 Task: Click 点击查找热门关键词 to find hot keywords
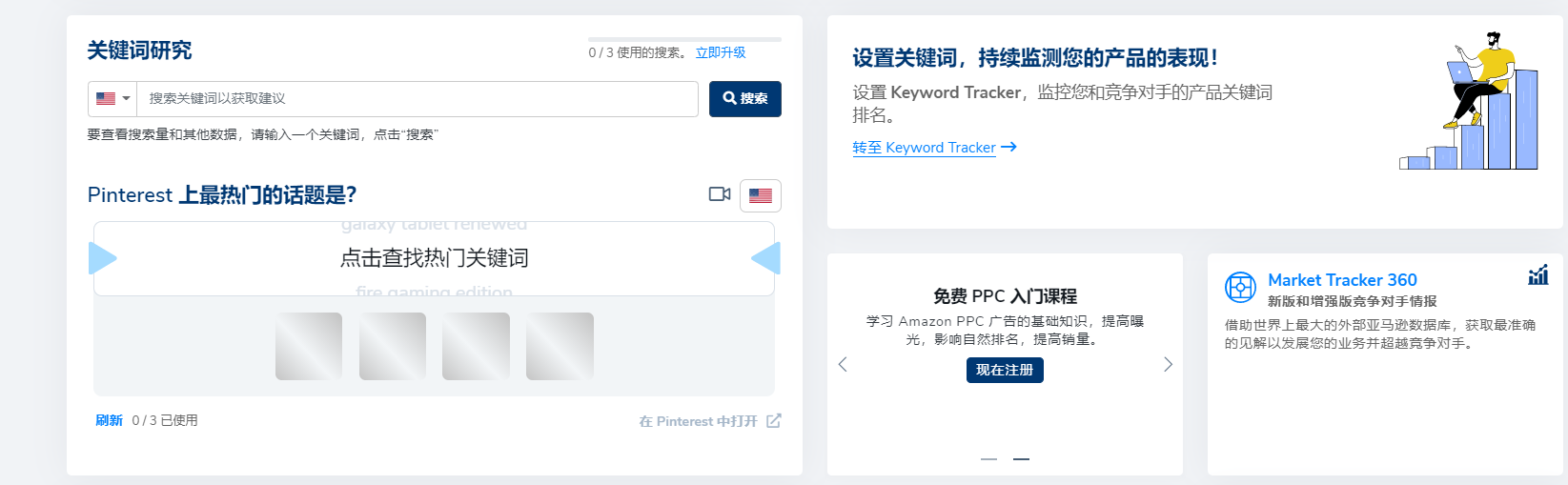(434, 258)
